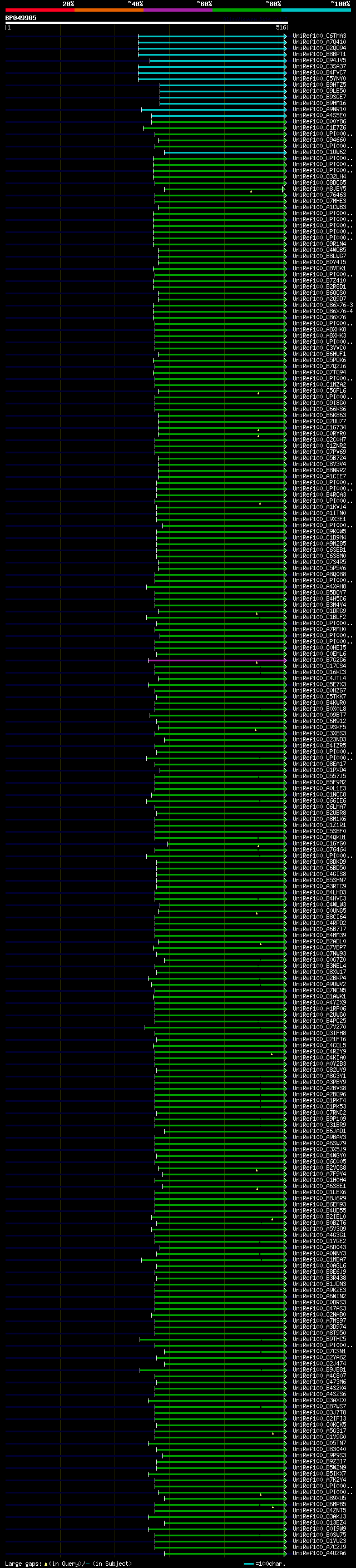Click the orange ~40% identity legend segment
Screen dimensions: 356x1568
109,10
